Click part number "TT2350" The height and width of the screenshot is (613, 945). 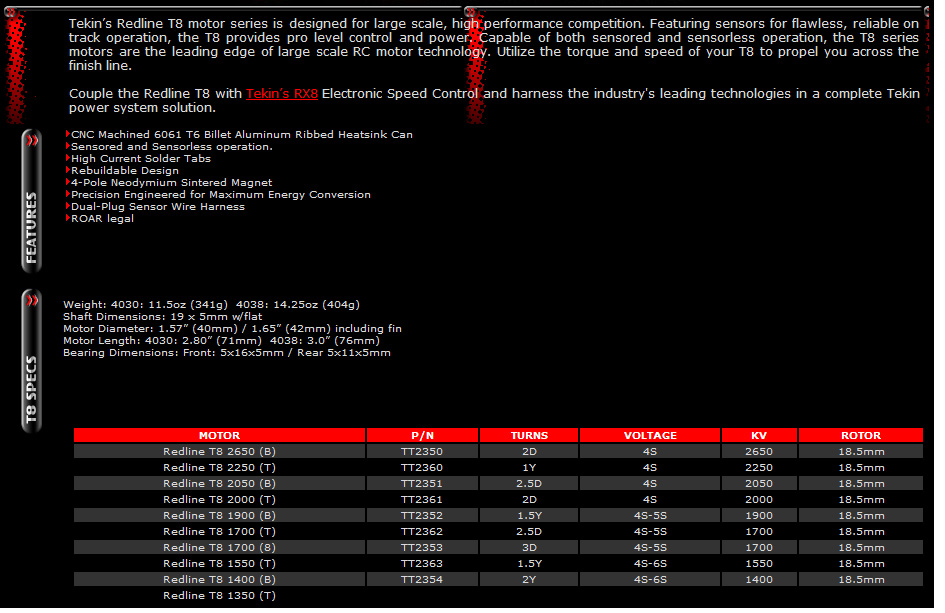point(422,451)
